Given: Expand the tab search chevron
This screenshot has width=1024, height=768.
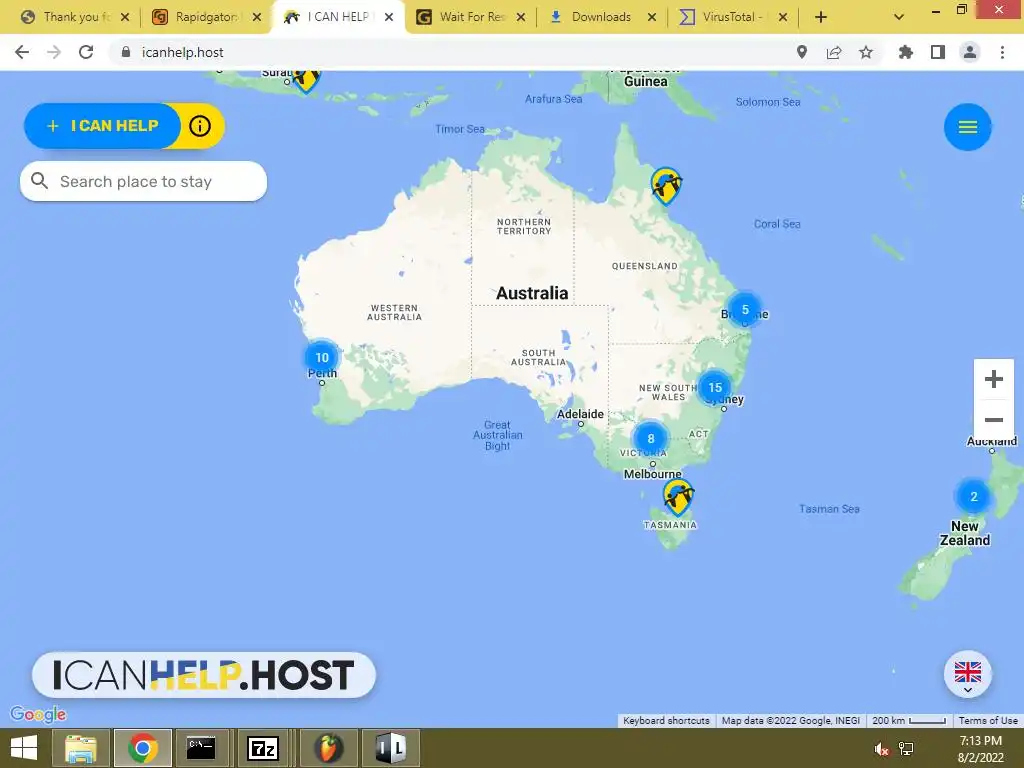Looking at the screenshot, I should click(899, 17).
